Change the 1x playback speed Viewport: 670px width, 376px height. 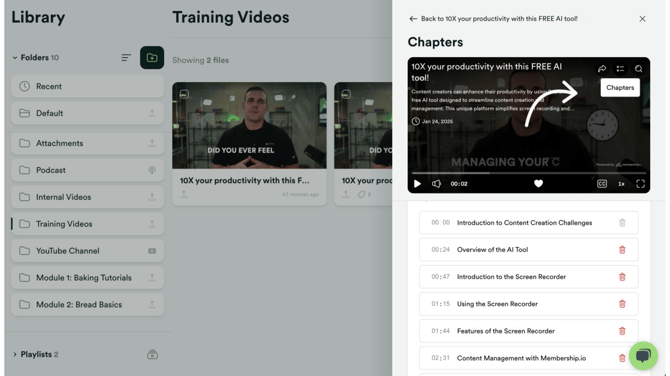(621, 184)
